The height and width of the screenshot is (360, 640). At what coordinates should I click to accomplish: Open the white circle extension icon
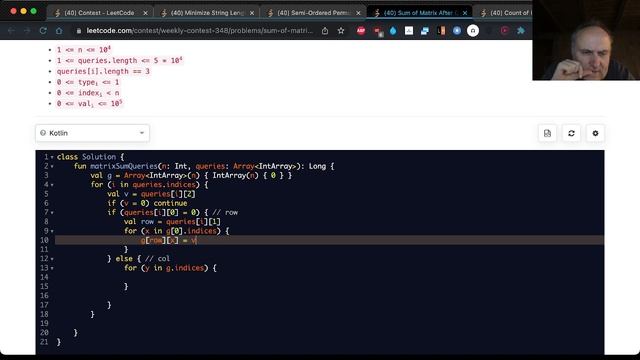[473, 31]
